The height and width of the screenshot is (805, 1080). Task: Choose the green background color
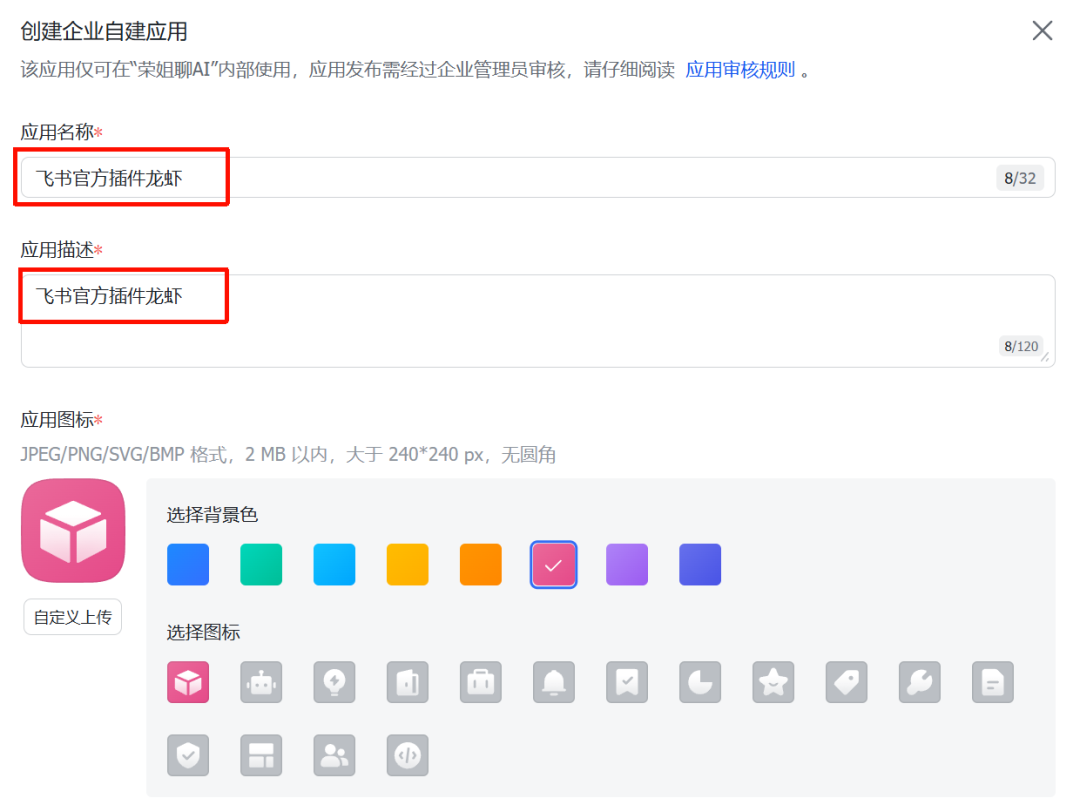(261, 565)
